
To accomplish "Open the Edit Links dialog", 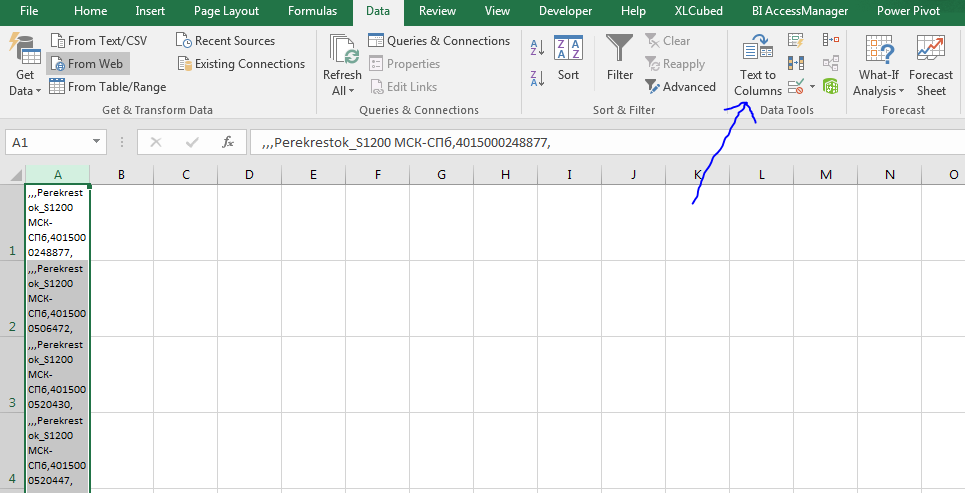I will click(x=404, y=86).
